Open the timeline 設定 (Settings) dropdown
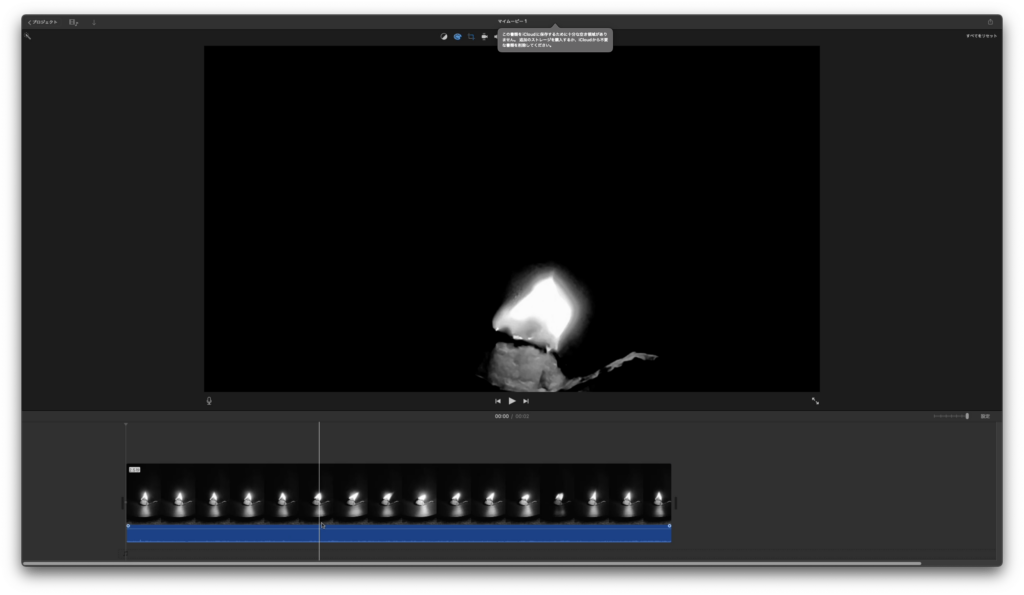1024x595 pixels. click(985, 416)
